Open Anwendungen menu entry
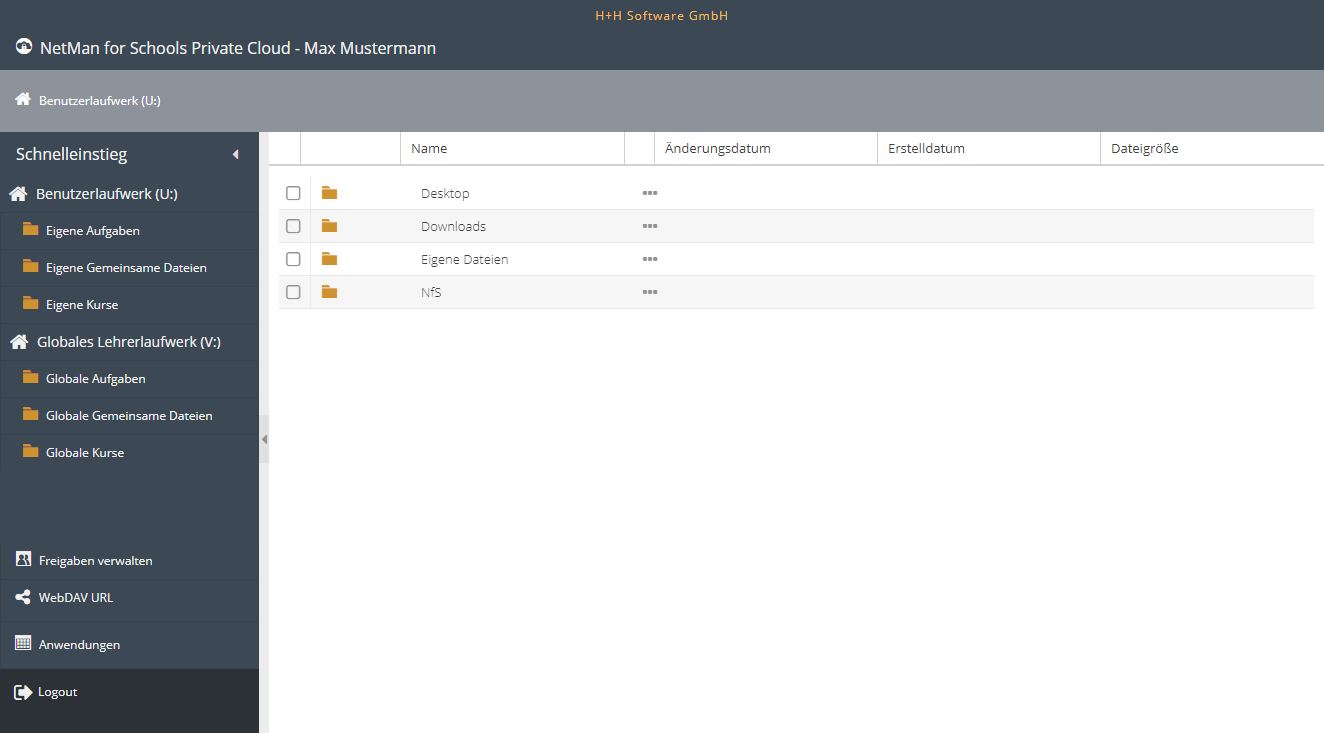 point(79,645)
